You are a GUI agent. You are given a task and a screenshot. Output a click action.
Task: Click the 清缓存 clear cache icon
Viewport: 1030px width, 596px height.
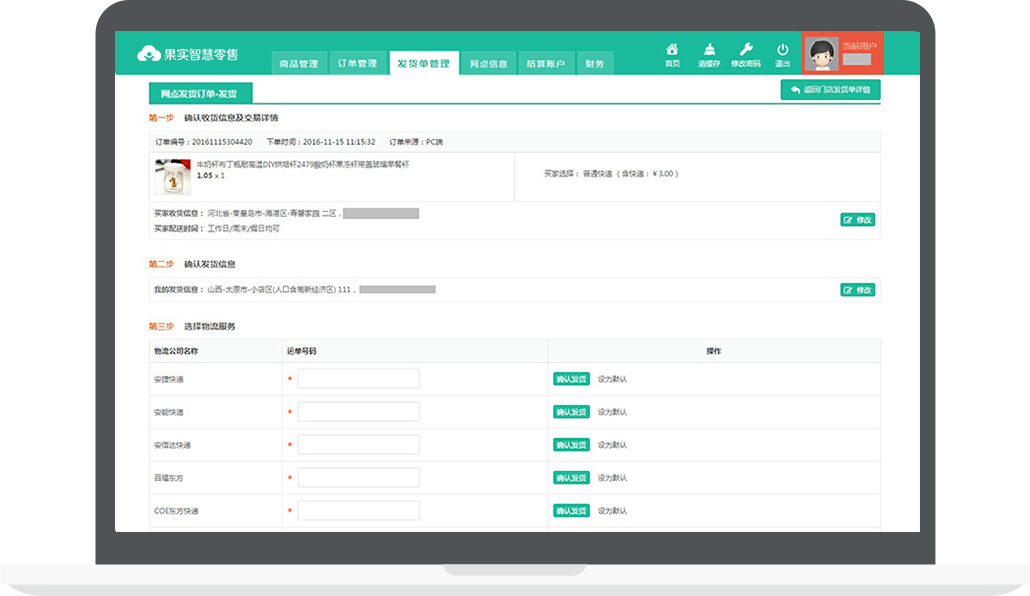[709, 49]
